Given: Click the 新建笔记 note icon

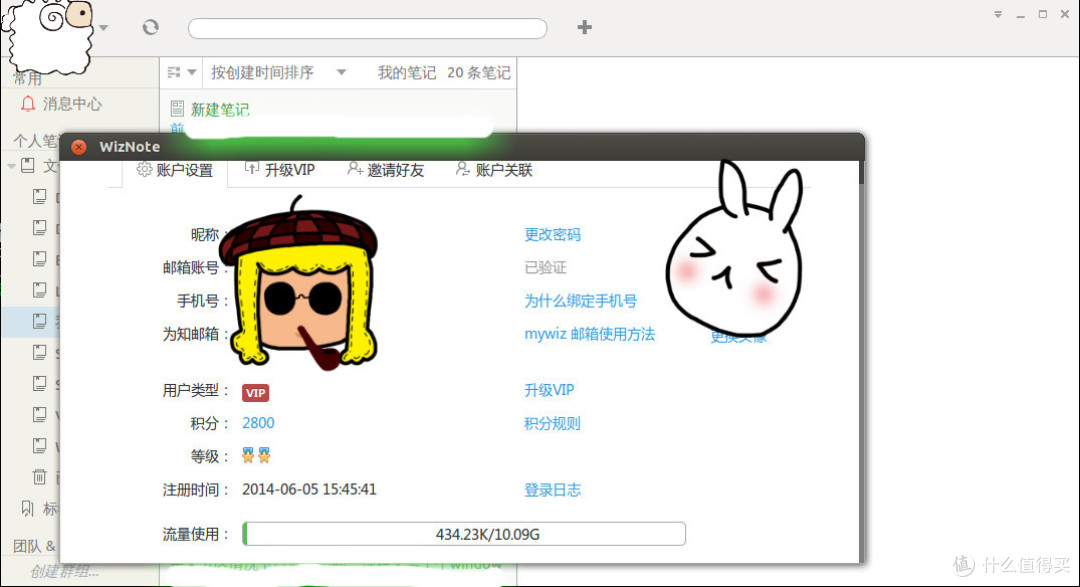Looking at the screenshot, I should pos(177,108).
